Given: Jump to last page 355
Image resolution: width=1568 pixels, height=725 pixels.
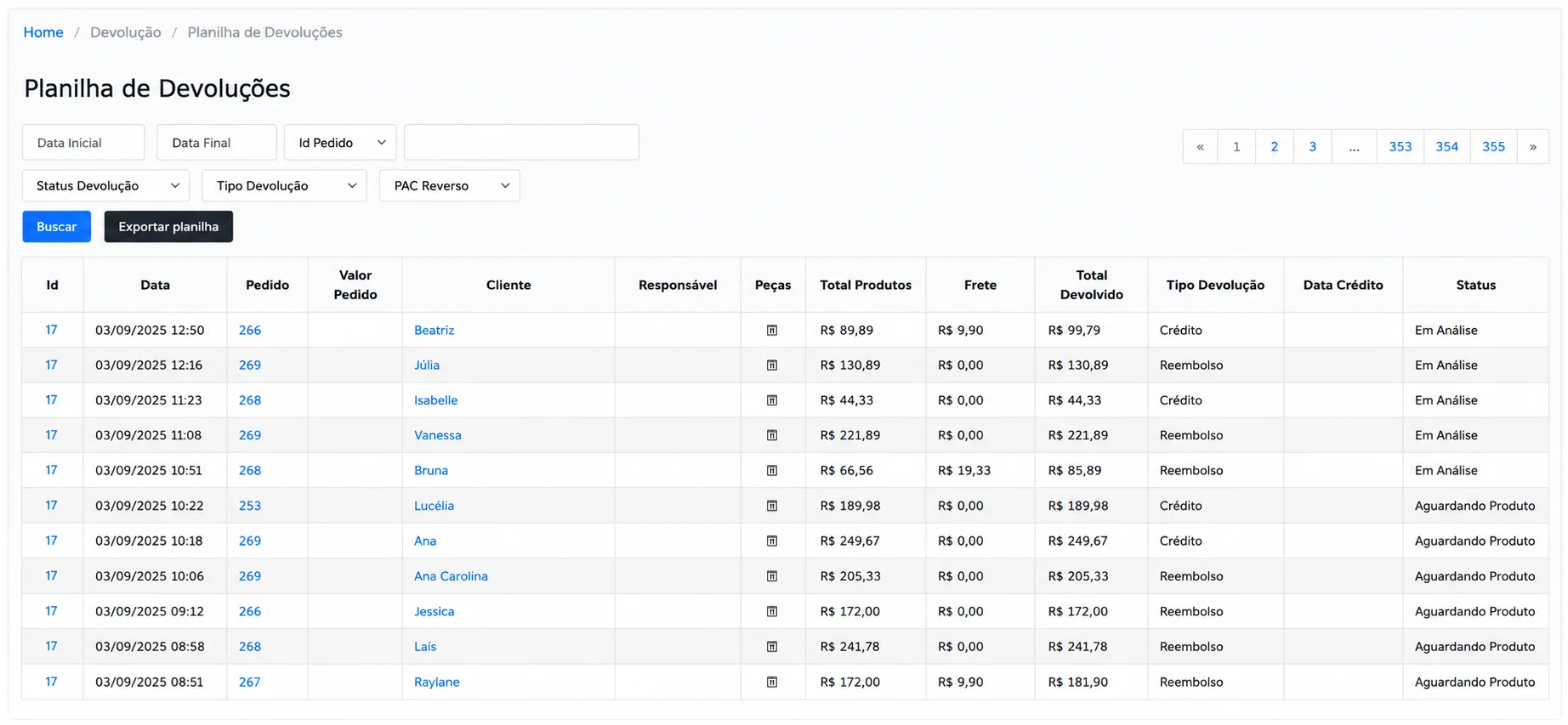Looking at the screenshot, I should [x=1494, y=147].
